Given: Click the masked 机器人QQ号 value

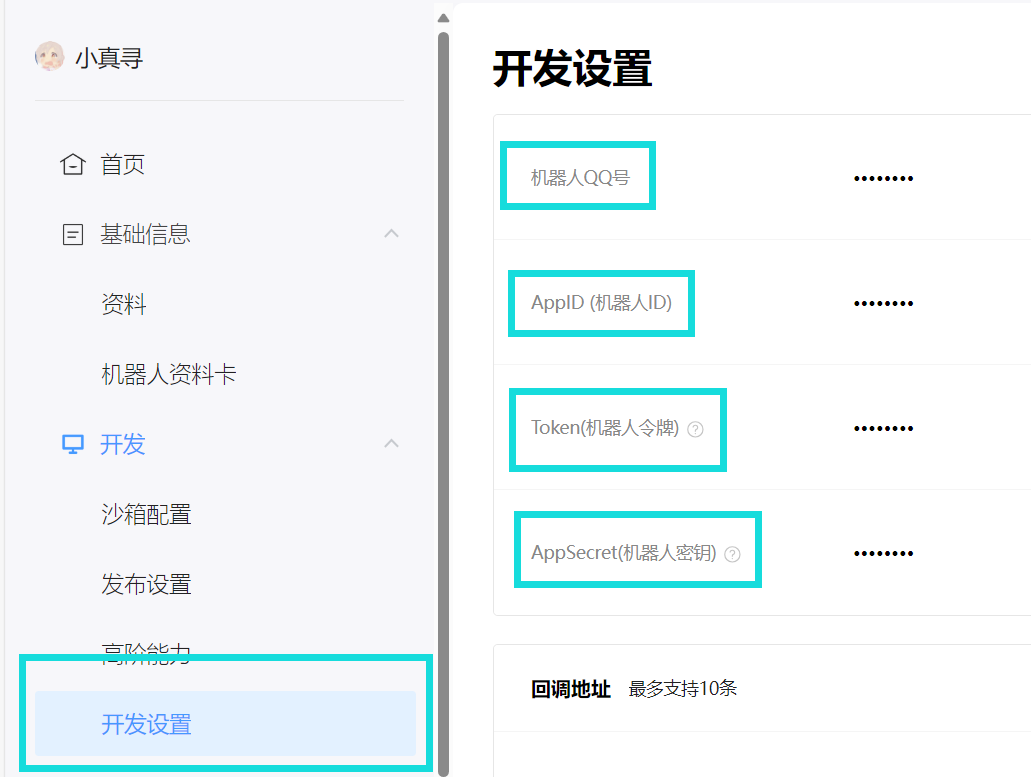Looking at the screenshot, I should click(883, 179).
